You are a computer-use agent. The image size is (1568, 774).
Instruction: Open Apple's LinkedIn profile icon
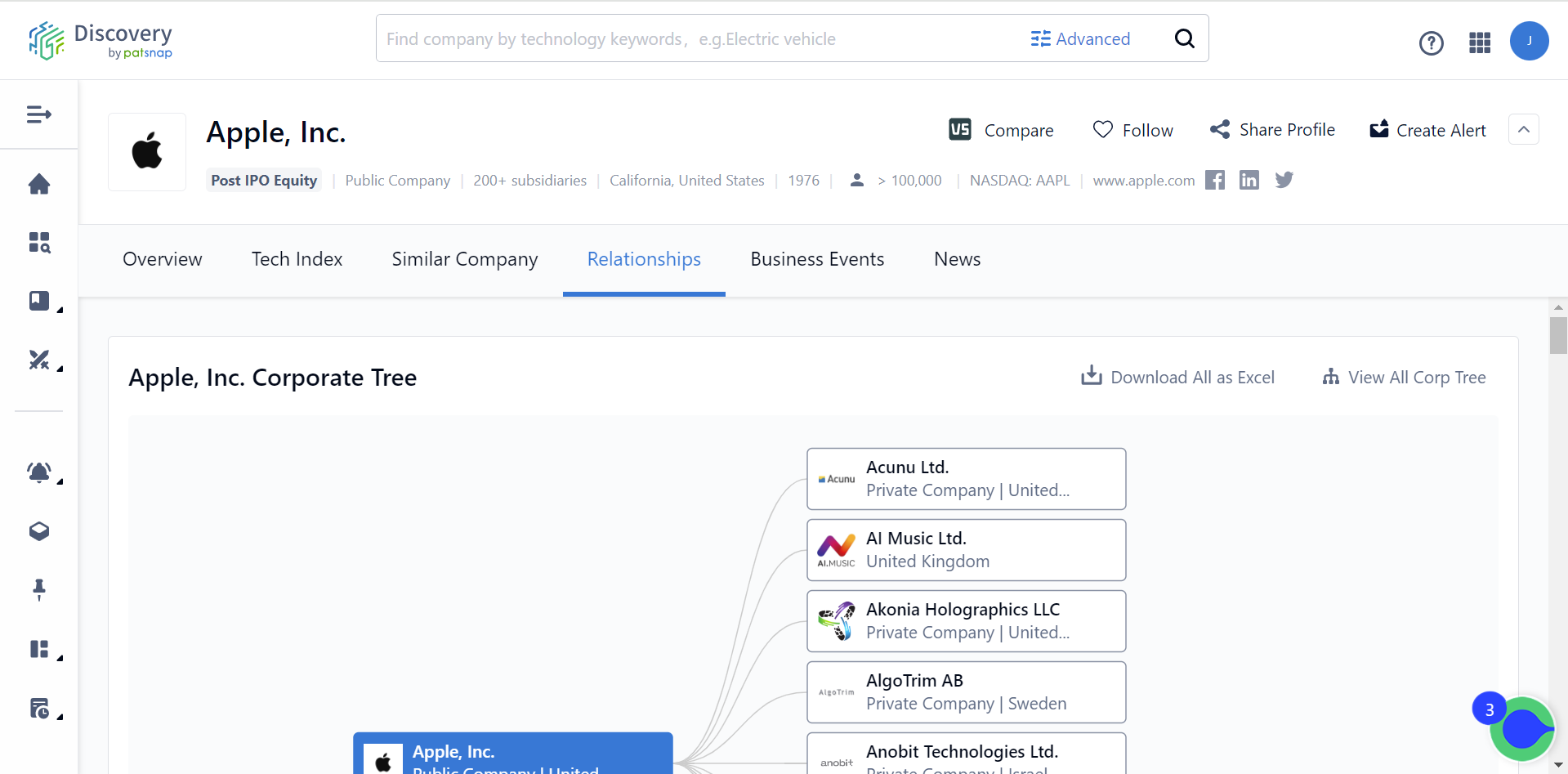(1249, 179)
